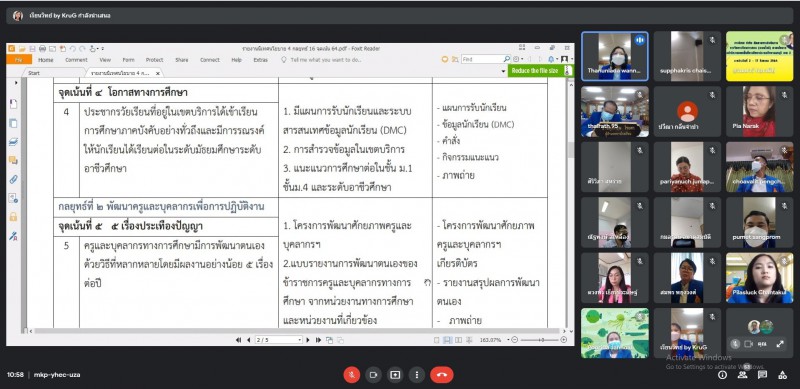Image resolution: width=800 pixels, height=389 pixels.
Task: Click the attachments paperclip in Foxit sidebar
Action: (13, 179)
